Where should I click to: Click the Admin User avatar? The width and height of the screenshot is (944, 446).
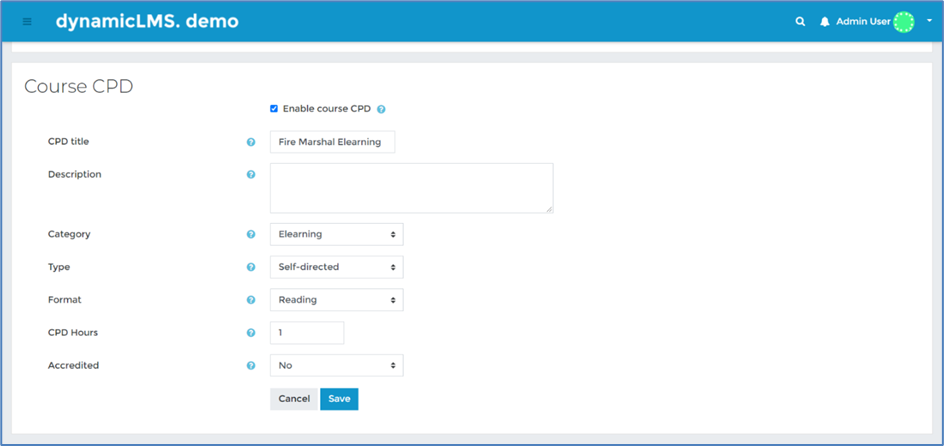[x=904, y=22]
